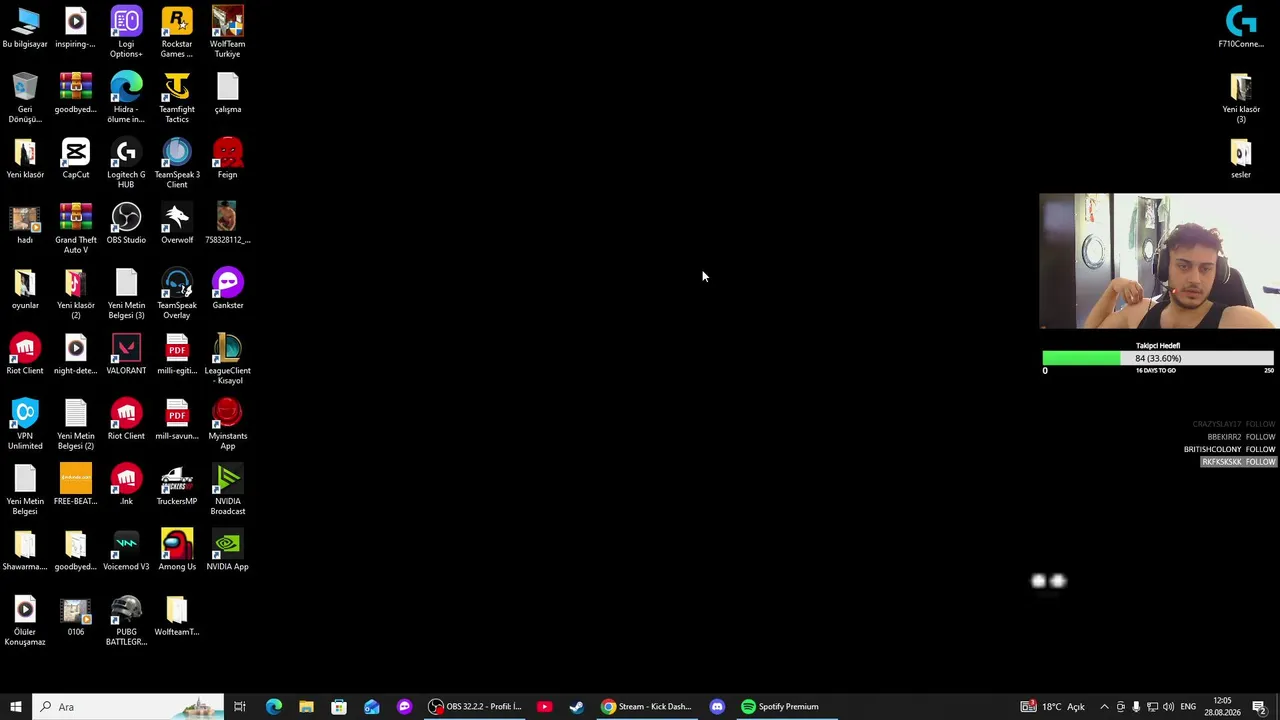Select the Among Us shortcut
Screen dimensions: 1280x720
177,551
